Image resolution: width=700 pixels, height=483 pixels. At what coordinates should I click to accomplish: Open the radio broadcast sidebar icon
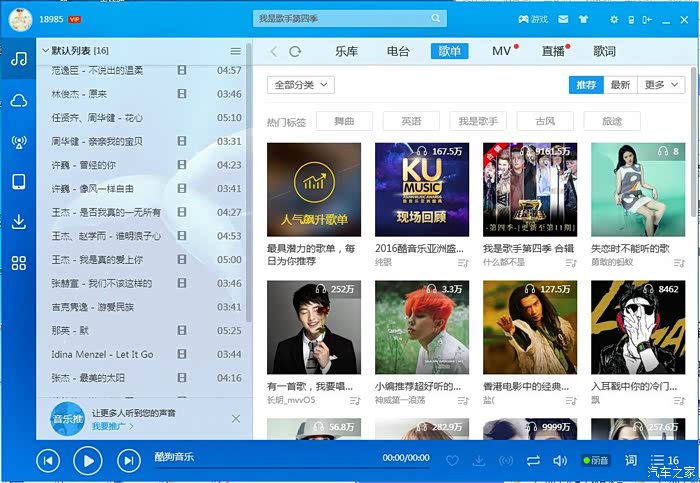[x=19, y=142]
